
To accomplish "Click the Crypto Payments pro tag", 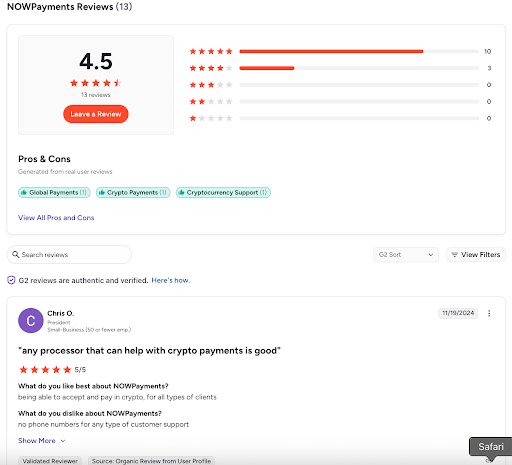I will [133, 192].
